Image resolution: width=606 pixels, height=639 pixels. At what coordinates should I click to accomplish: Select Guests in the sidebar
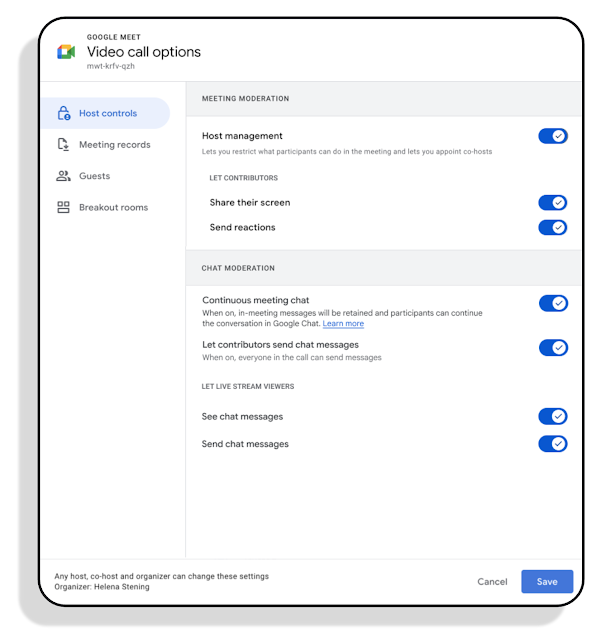pos(94,176)
